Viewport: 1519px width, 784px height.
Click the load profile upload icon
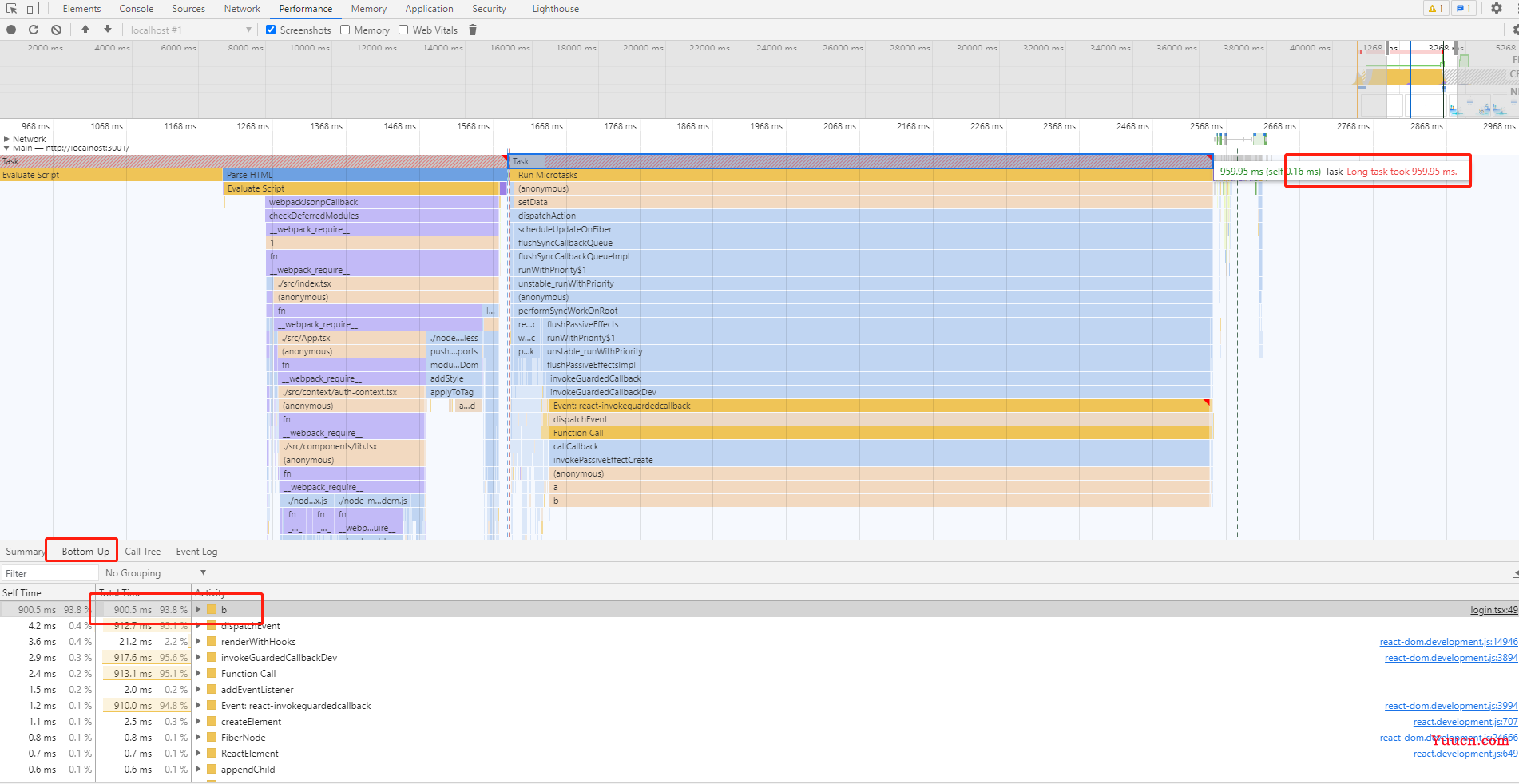[85, 30]
